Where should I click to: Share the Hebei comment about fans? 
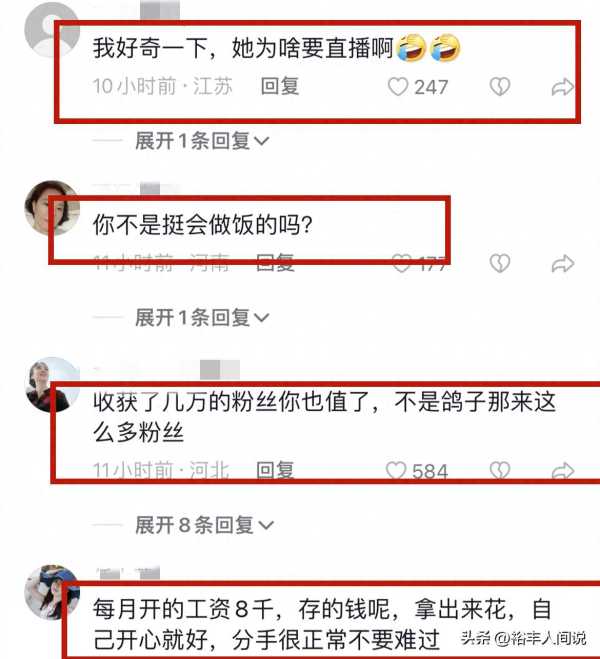coord(563,471)
